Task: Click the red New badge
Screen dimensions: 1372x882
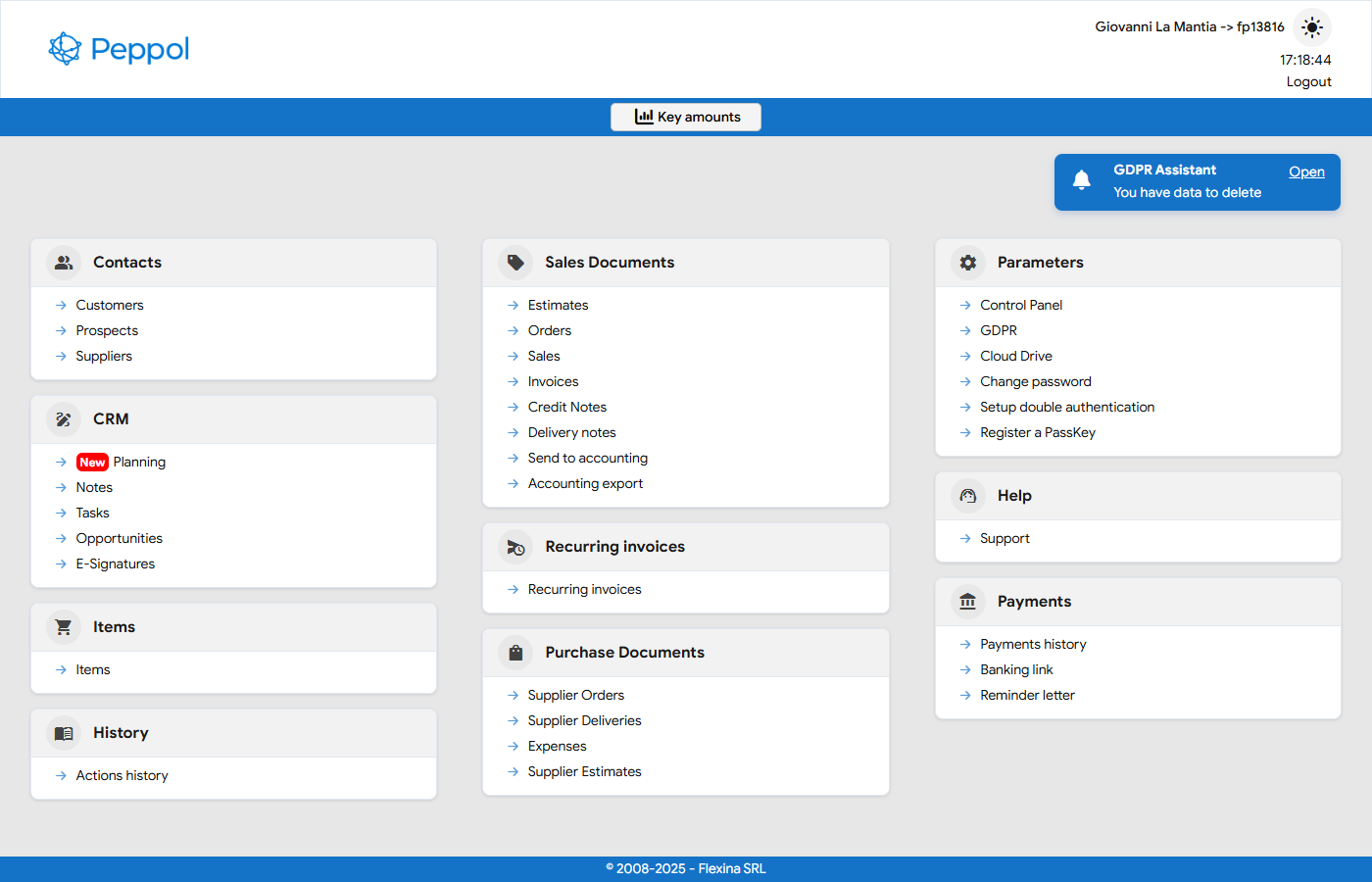Action: (x=92, y=463)
